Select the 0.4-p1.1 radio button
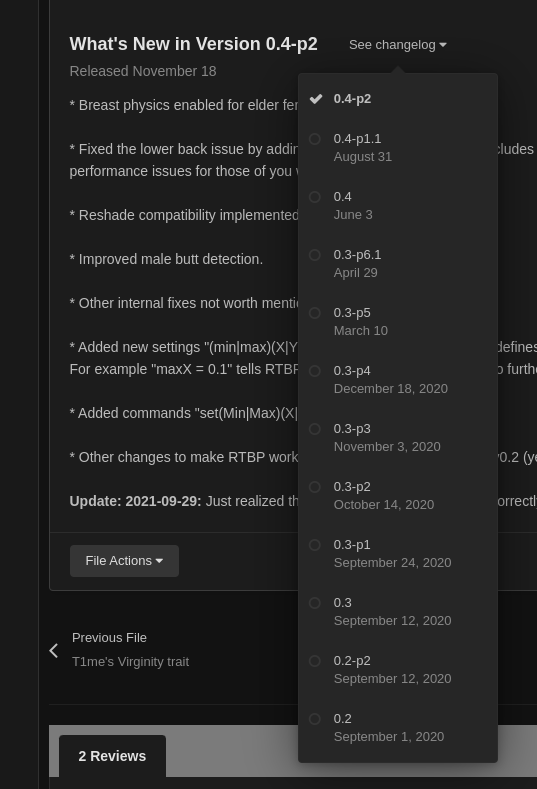The width and height of the screenshot is (537, 789). click(x=315, y=139)
